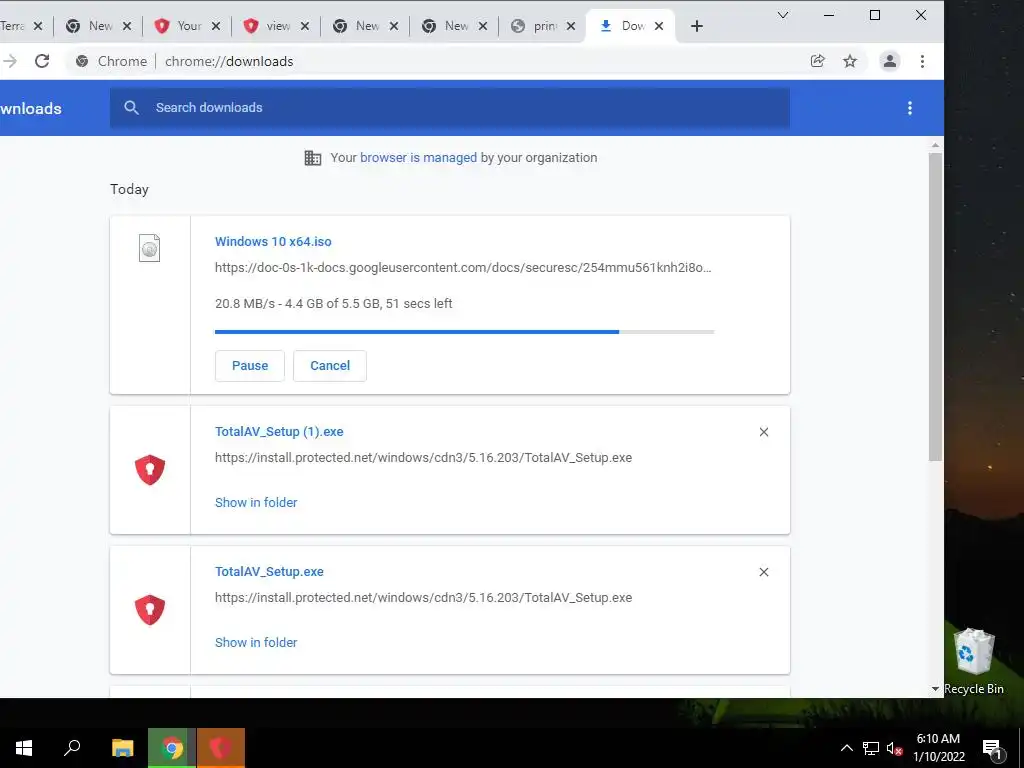Close the 'view' tab
1024x768 pixels.
pyautogui.click(x=304, y=26)
